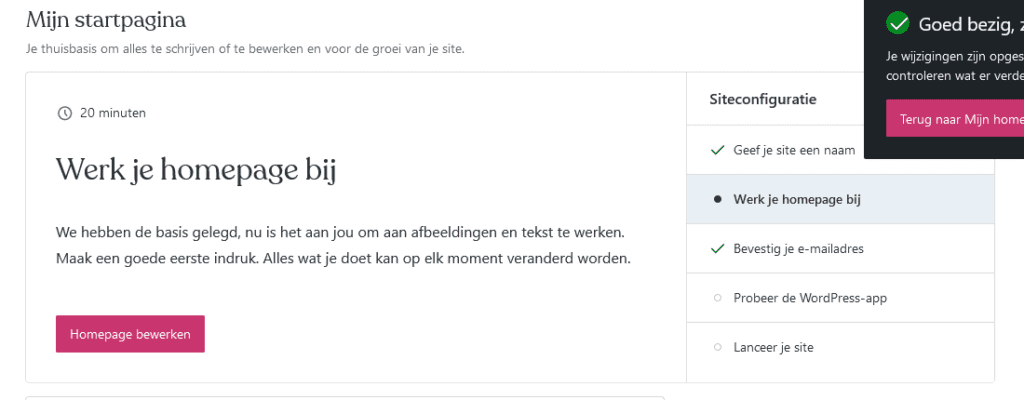Click checkmark icon before Bevestig je e-mailadres
The height and width of the screenshot is (400, 1024).
pyautogui.click(x=718, y=249)
